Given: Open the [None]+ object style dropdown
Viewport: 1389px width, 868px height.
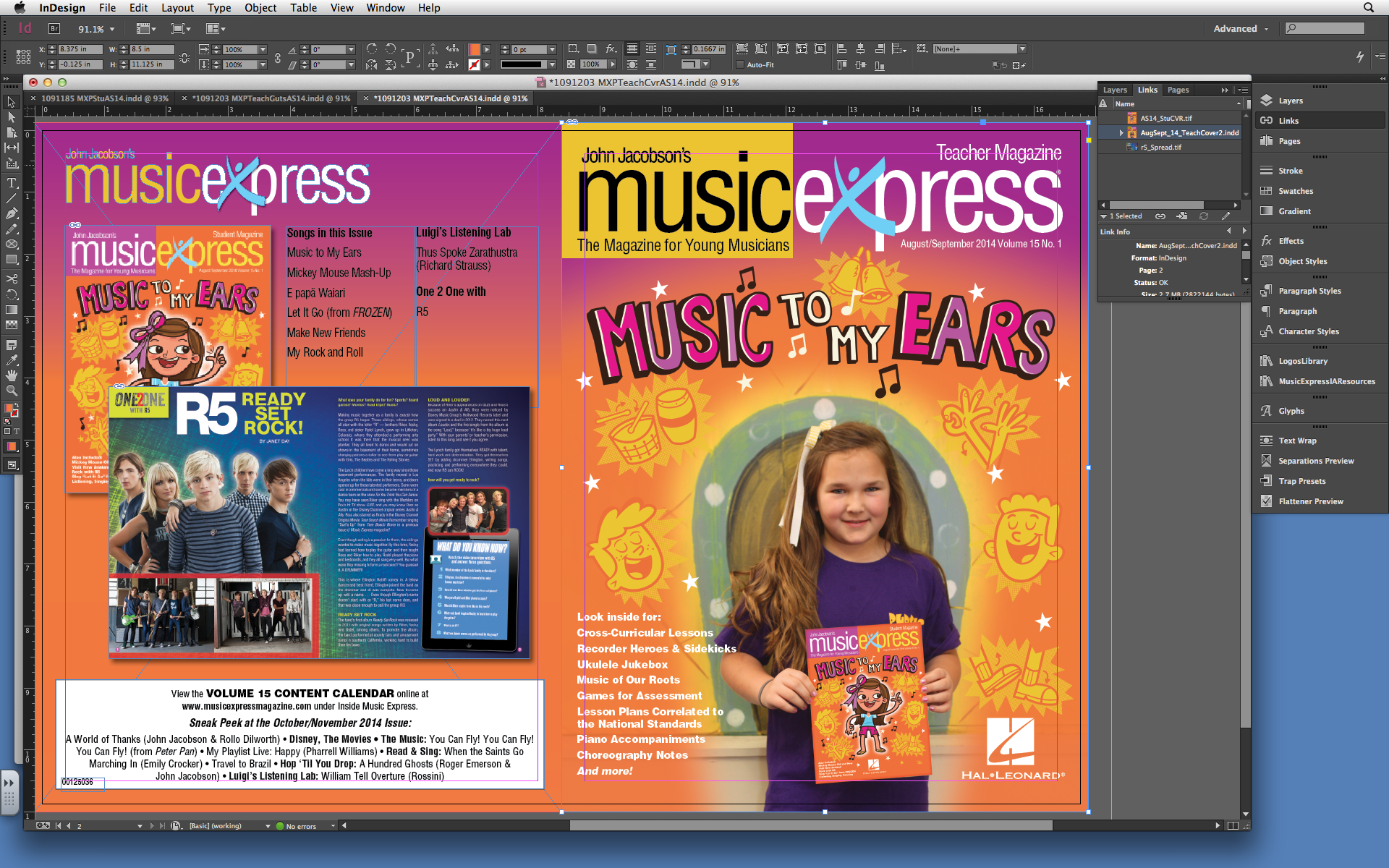Looking at the screenshot, I should click(1022, 49).
